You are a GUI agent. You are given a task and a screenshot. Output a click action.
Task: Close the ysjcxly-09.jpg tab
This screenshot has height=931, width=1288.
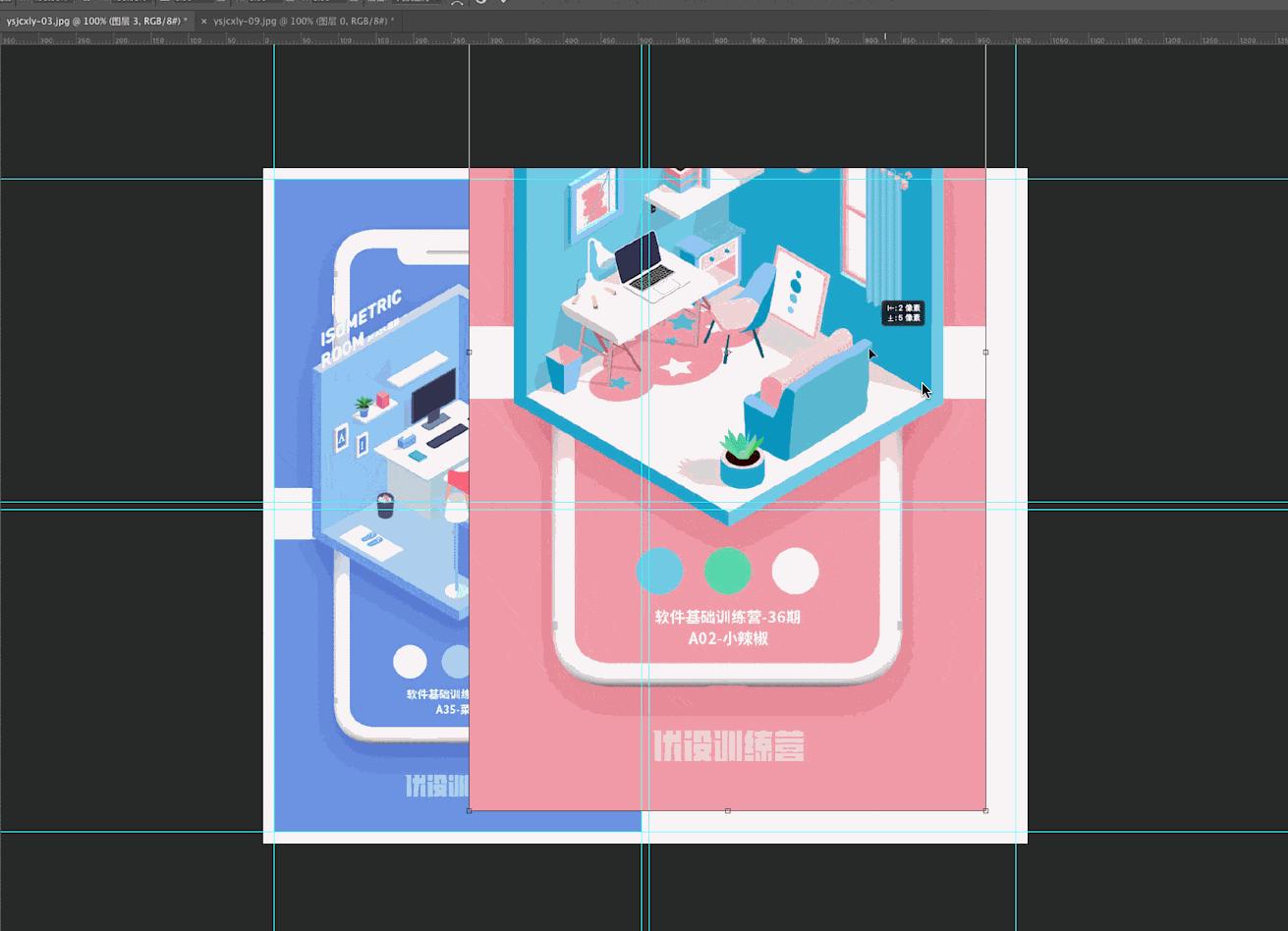(x=203, y=21)
